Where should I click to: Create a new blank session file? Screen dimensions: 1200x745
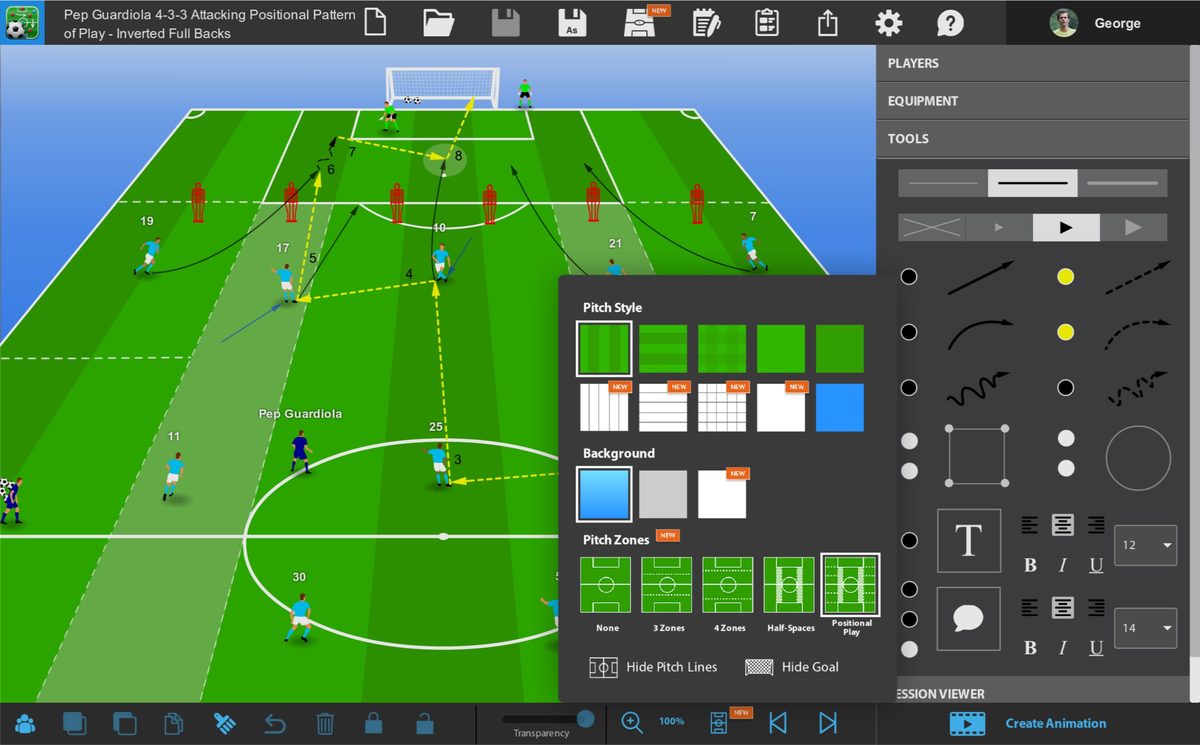pos(375,22)
